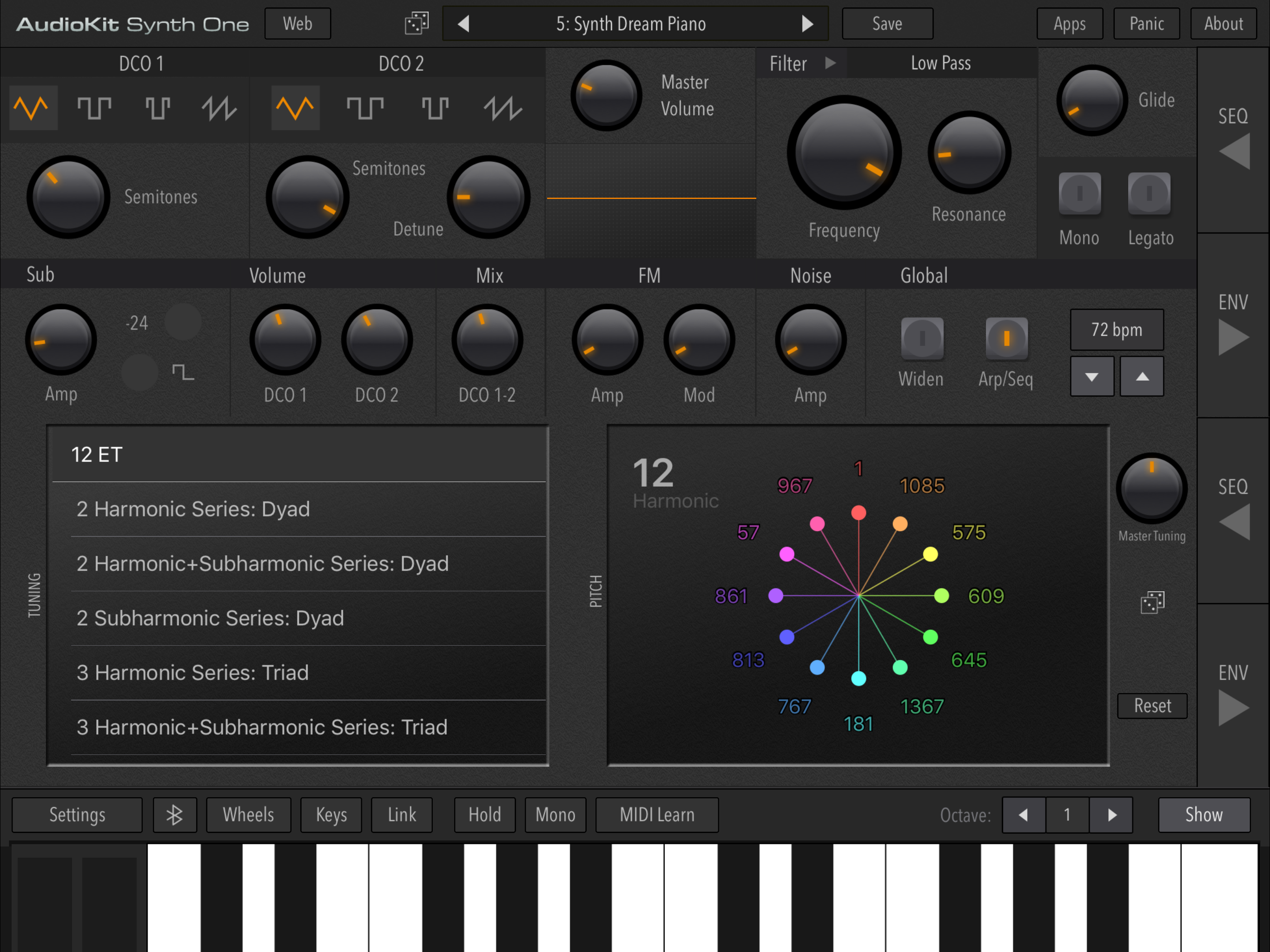This screenshot has width=1270, height=952.
Task: Click Filter Frequency knob
Action: click(x=844, y=153)
